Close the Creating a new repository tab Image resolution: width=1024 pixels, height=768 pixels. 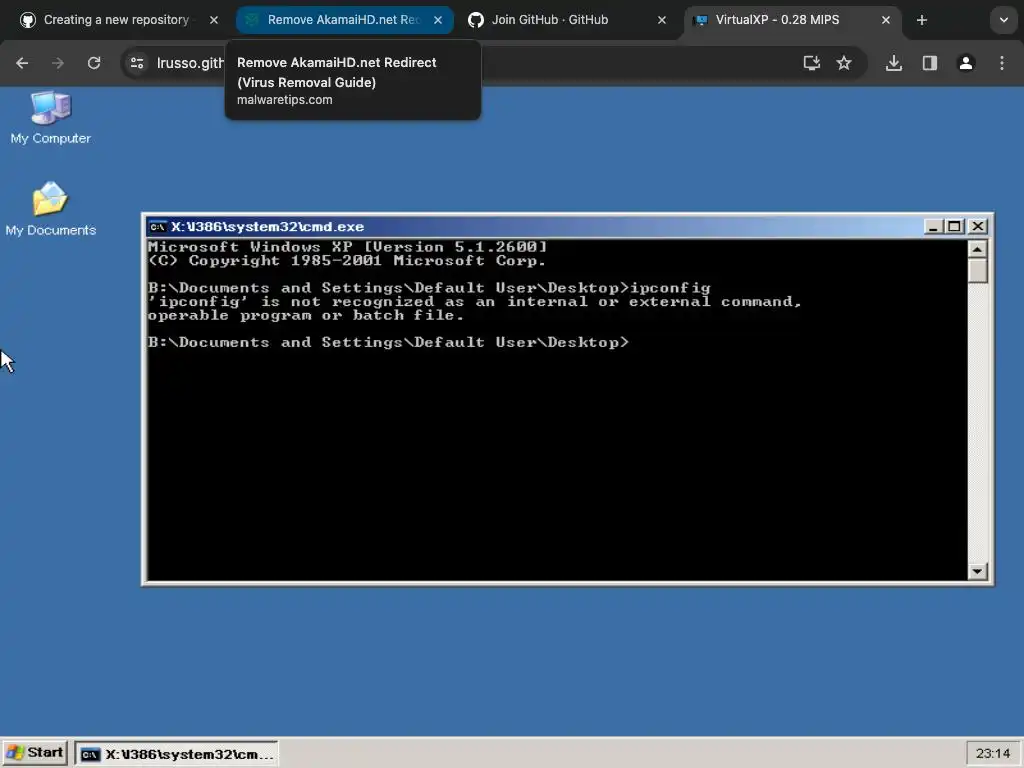click(x=214, y=20)
